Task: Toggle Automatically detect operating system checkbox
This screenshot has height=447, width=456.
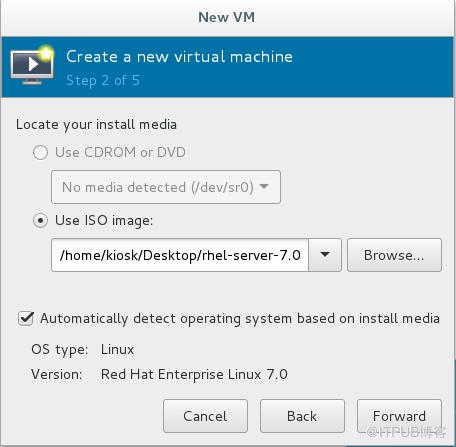Action: click(x=26, y=318)
